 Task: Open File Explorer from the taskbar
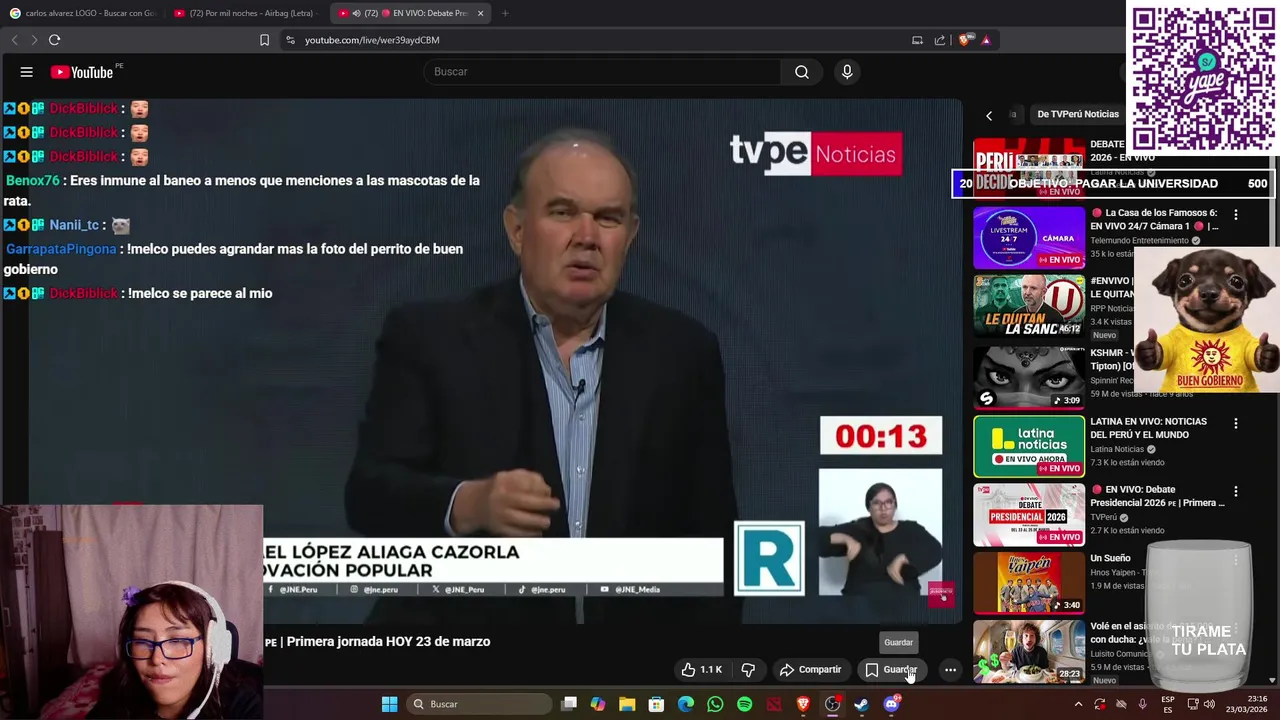627,704
